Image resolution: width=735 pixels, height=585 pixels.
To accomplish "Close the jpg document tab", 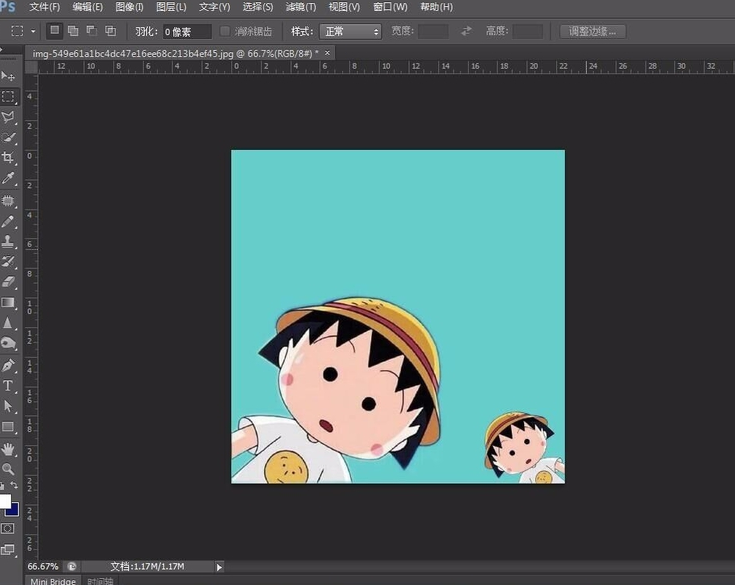I will coord(327,53).
